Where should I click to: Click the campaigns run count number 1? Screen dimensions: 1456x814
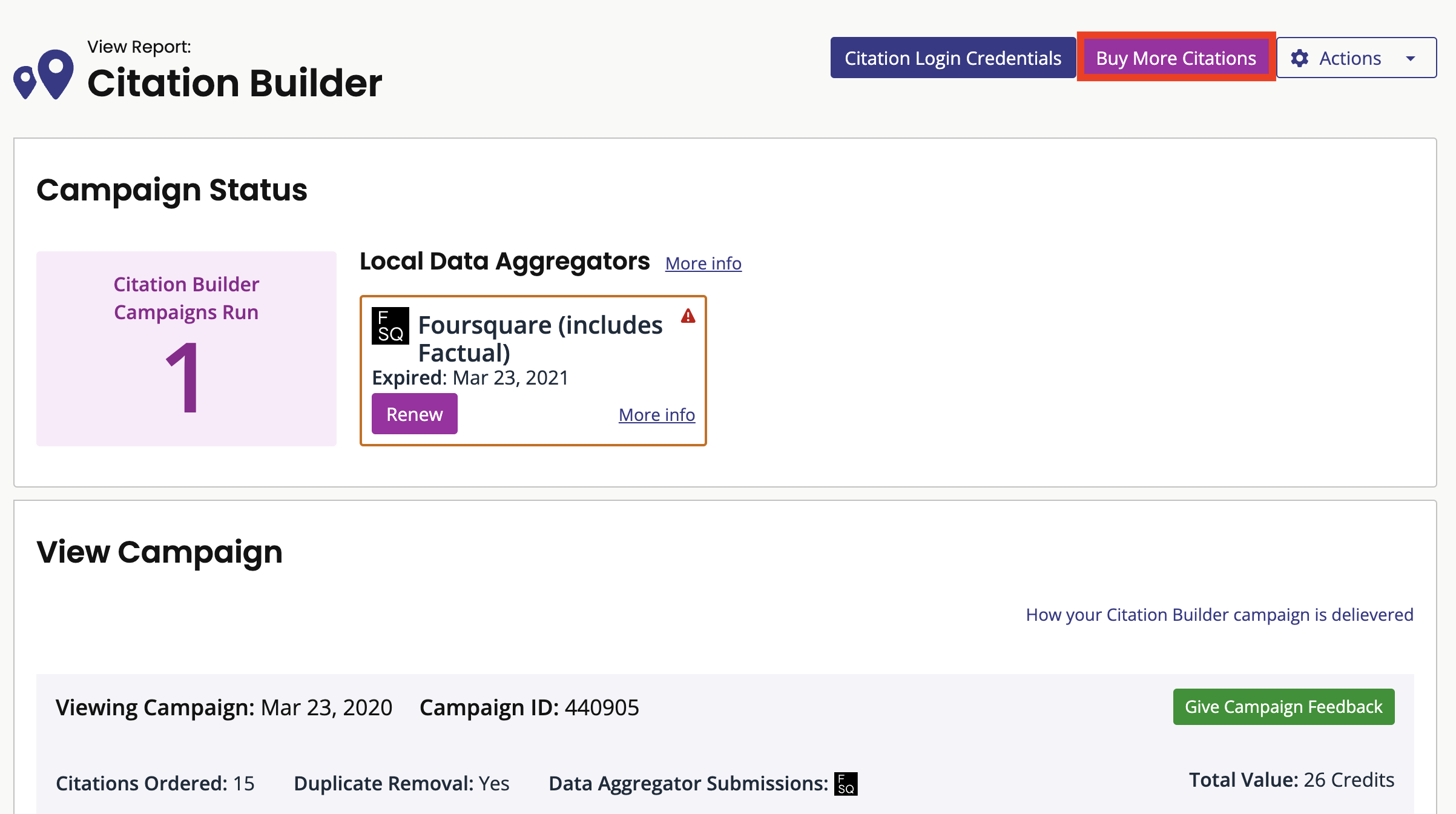(183, 377)
